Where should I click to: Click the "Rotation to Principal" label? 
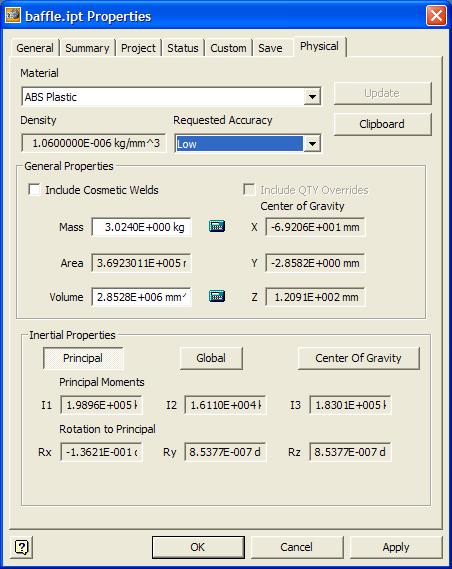click(x=107, y=429)
